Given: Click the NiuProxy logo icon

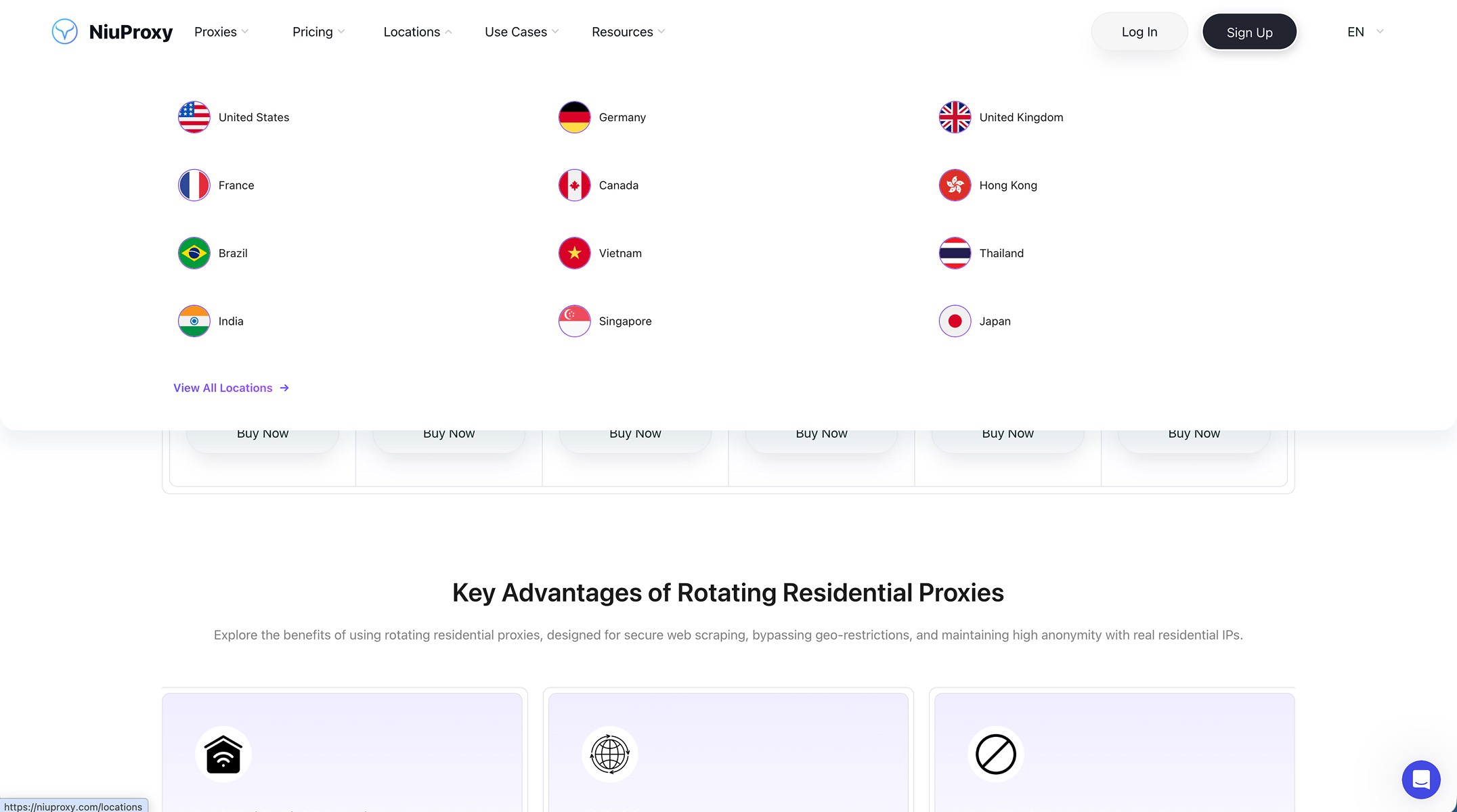Looking at the screenshot, I should 65,32.
